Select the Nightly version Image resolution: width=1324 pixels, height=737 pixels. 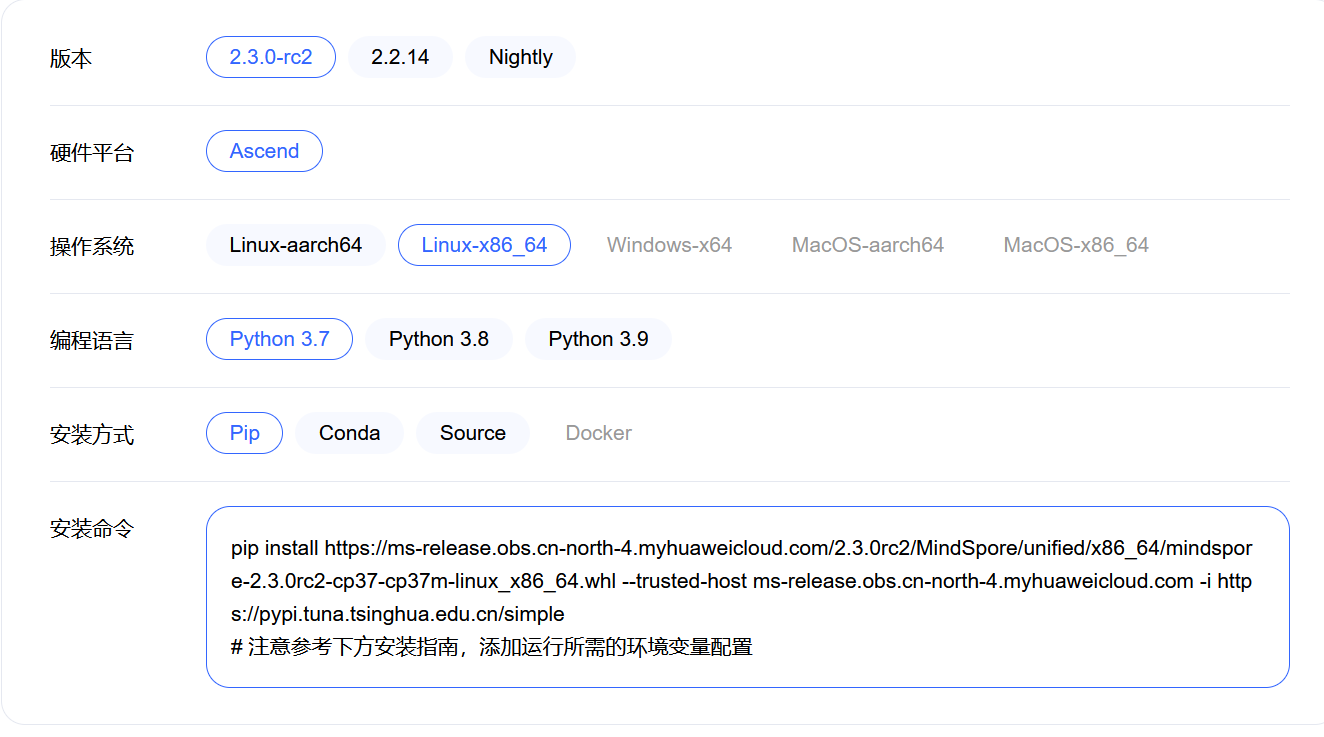[519, 57]
